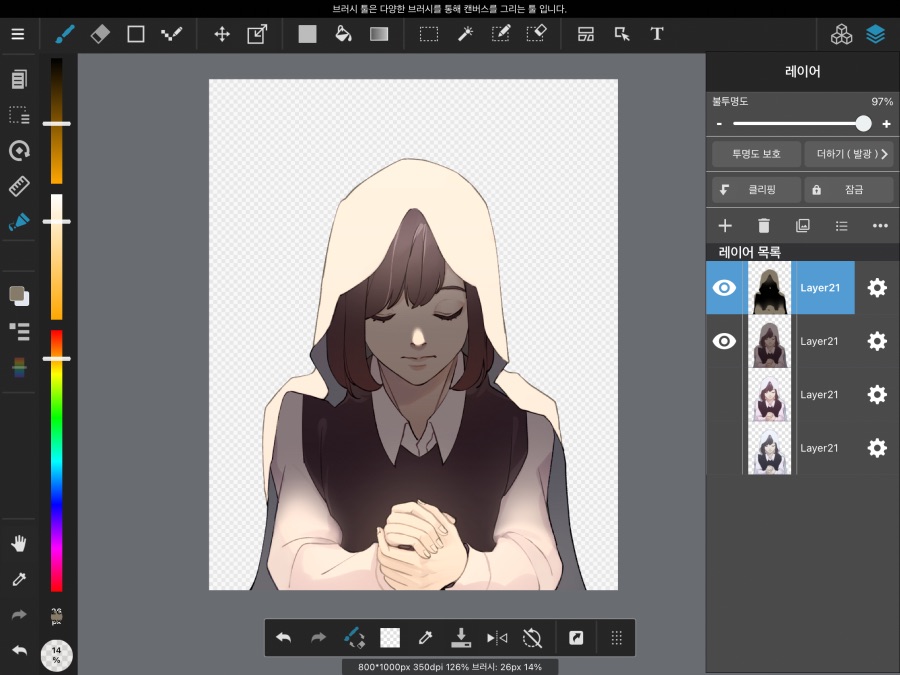Open the 더하기 (발광) blend mode dropdown
Screen dimensions: 900x675
[849, 154]
